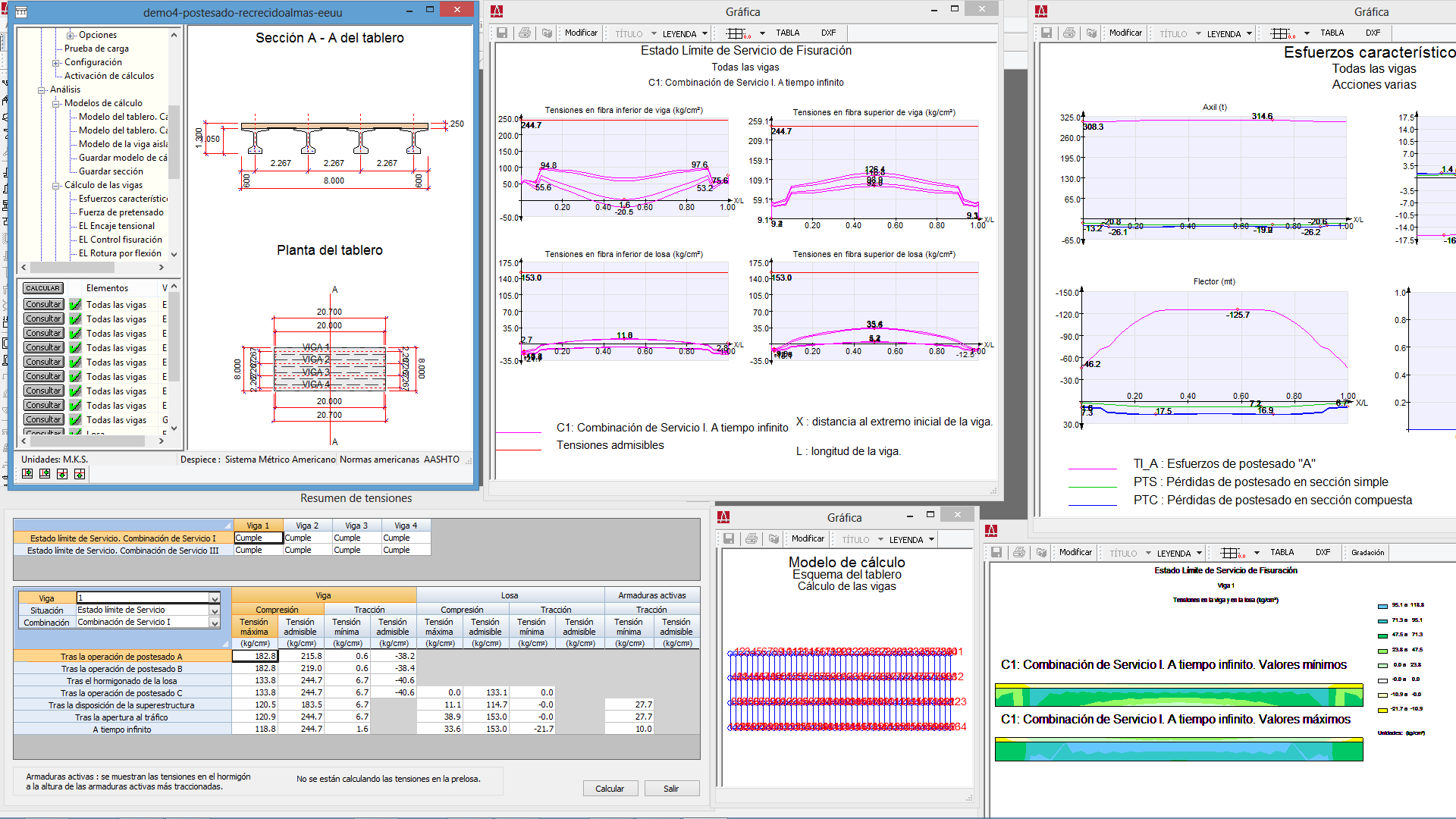The width and height of the screenshot is (1456, 819).
Task: Click the 95.1 a 118.8 legend color swatch
Action: pyautogui.click(x=1382, y=606)
